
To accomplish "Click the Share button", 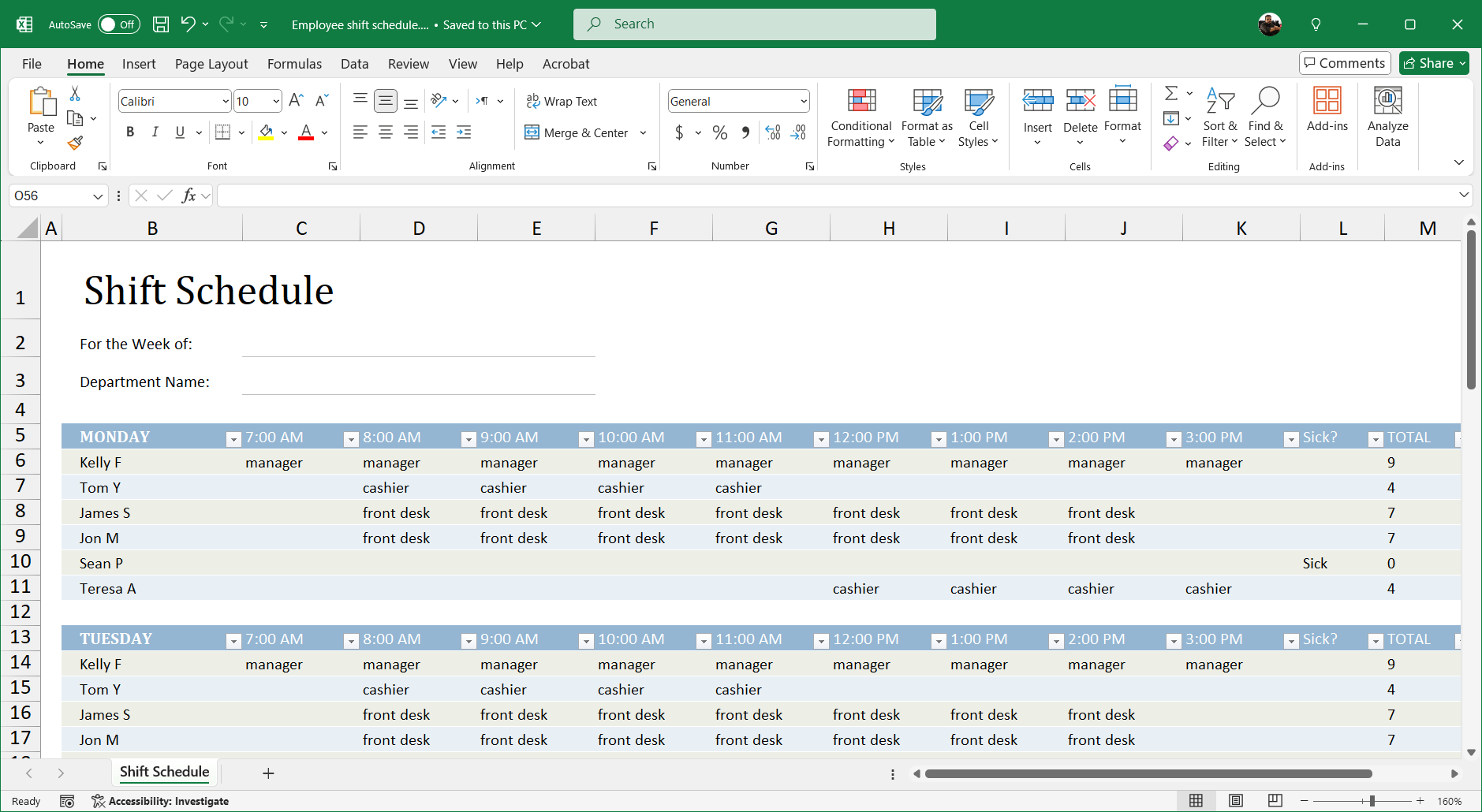I will 1432,62.
